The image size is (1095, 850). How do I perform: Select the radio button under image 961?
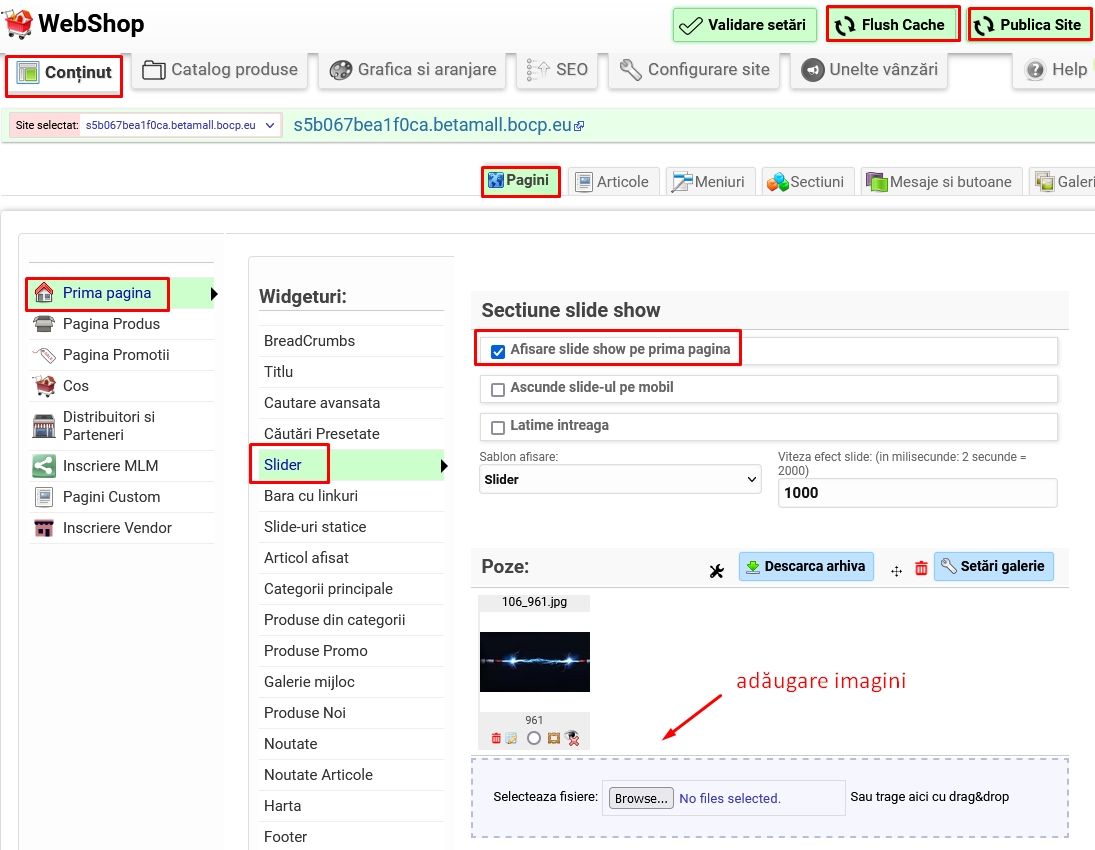point(534,738)
